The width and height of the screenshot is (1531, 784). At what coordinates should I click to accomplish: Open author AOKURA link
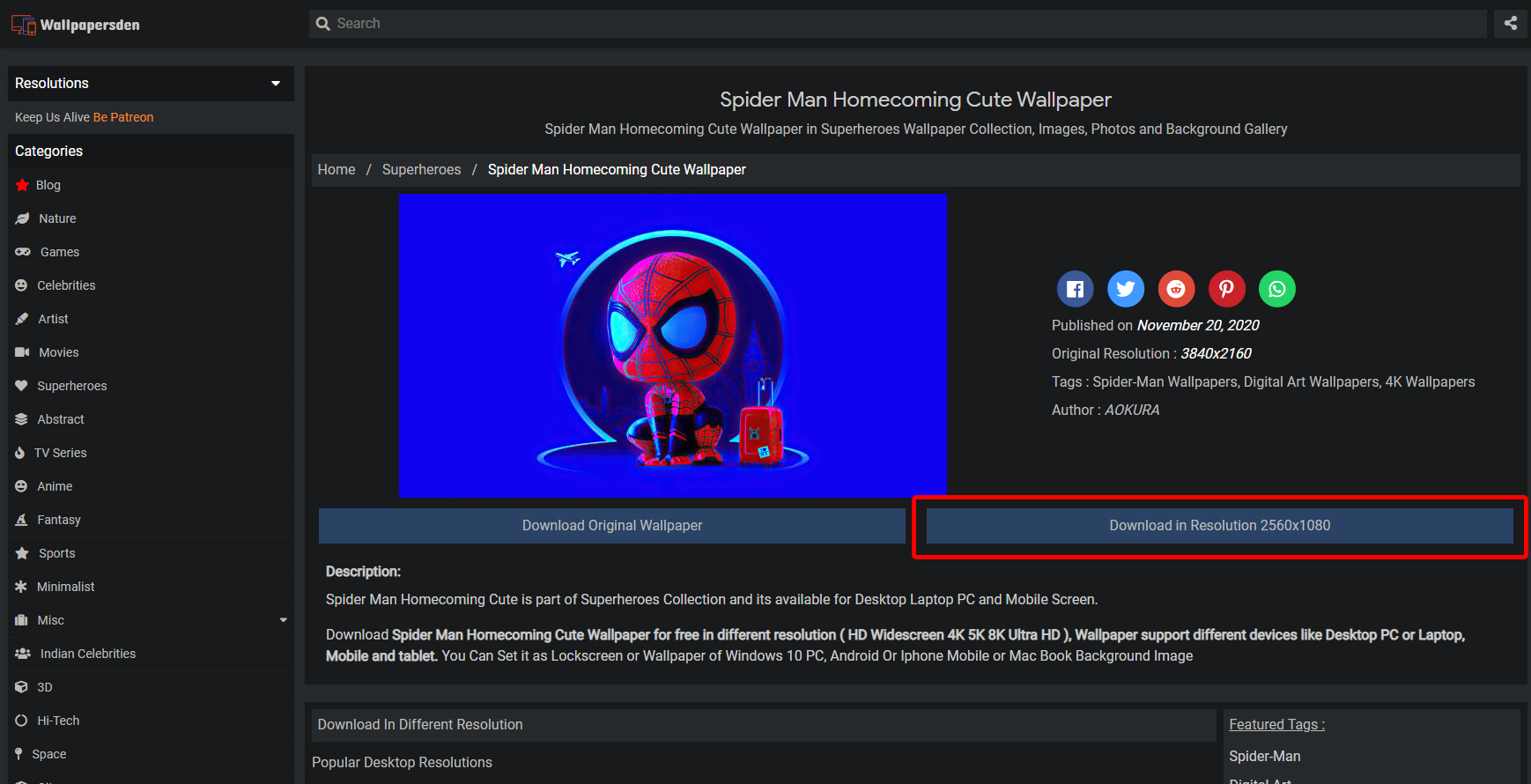[1132, 410]
